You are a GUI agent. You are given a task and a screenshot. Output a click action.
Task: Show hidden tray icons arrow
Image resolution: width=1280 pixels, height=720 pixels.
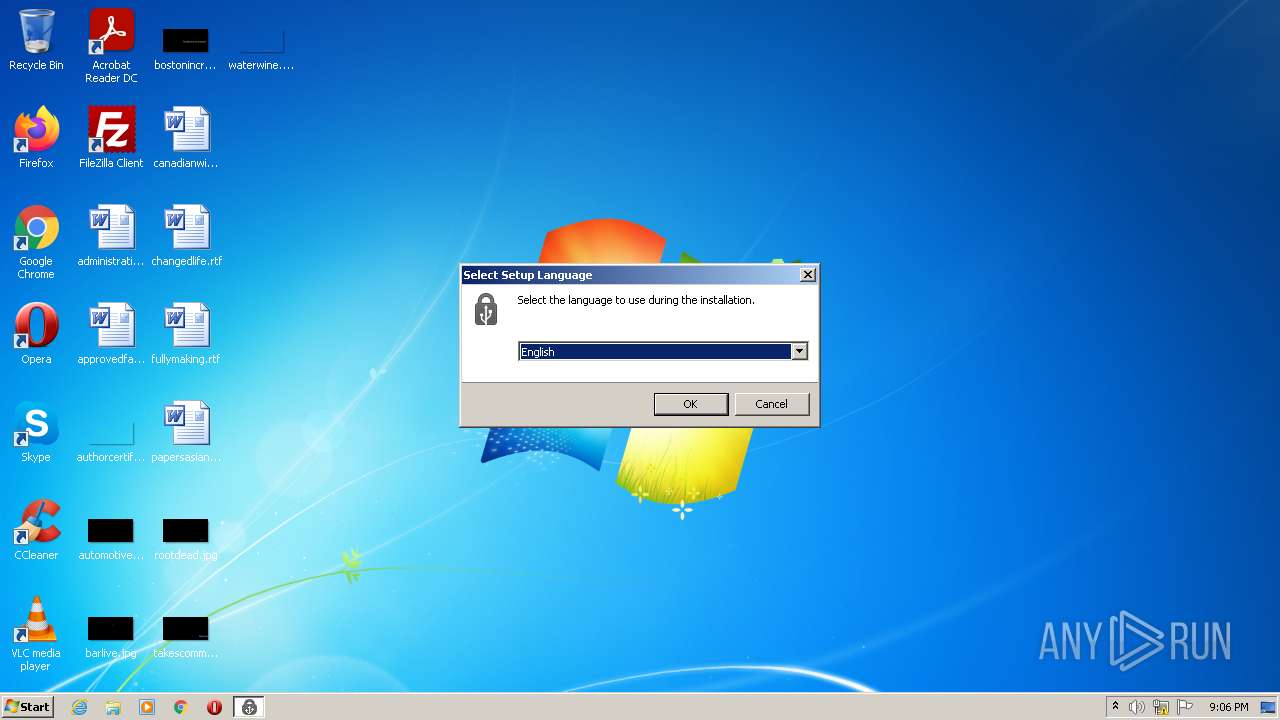click(x=1115, y=707)
